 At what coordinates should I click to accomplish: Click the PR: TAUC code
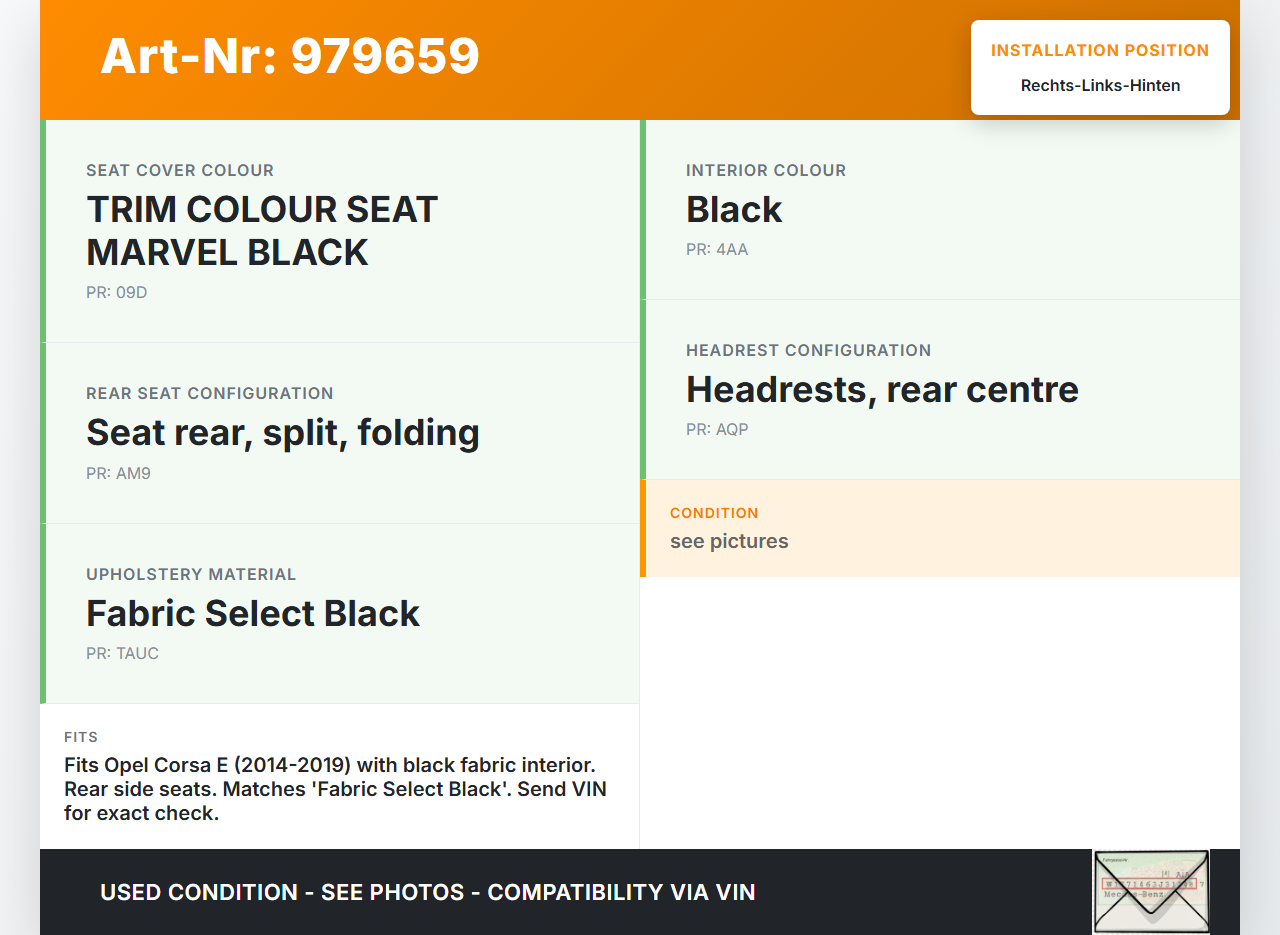point(122,654)
